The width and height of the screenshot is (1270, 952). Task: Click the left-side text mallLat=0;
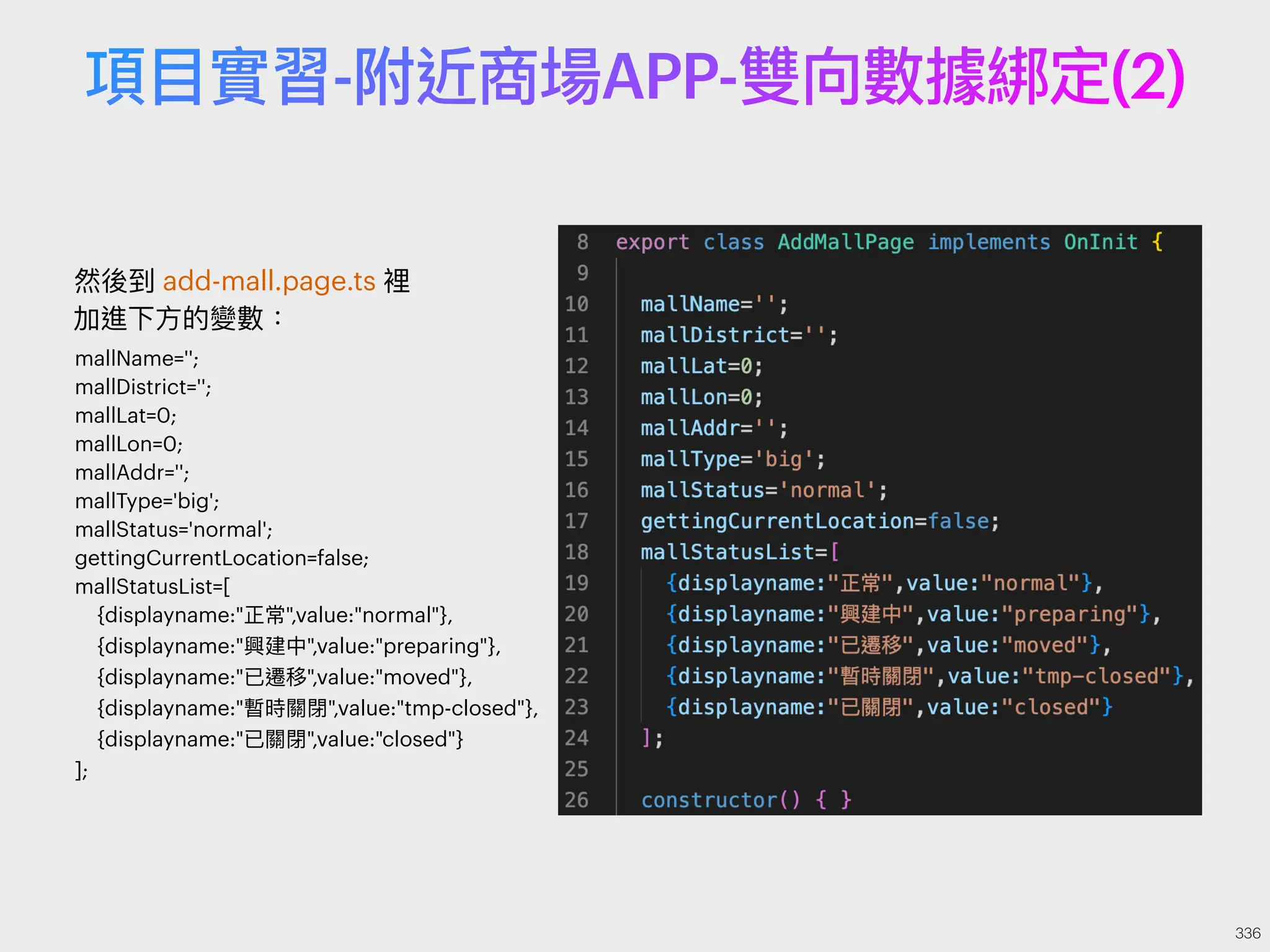[x=126, y=416]
